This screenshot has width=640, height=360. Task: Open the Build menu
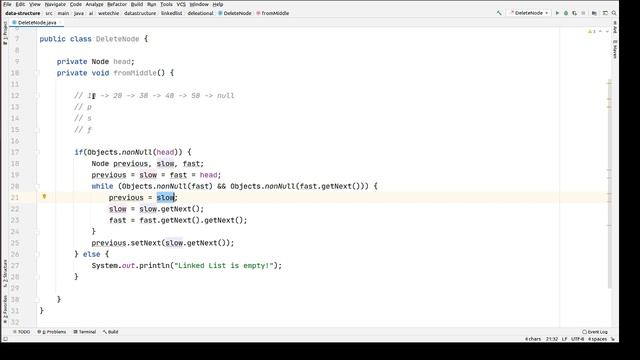(x=137, y=4)
